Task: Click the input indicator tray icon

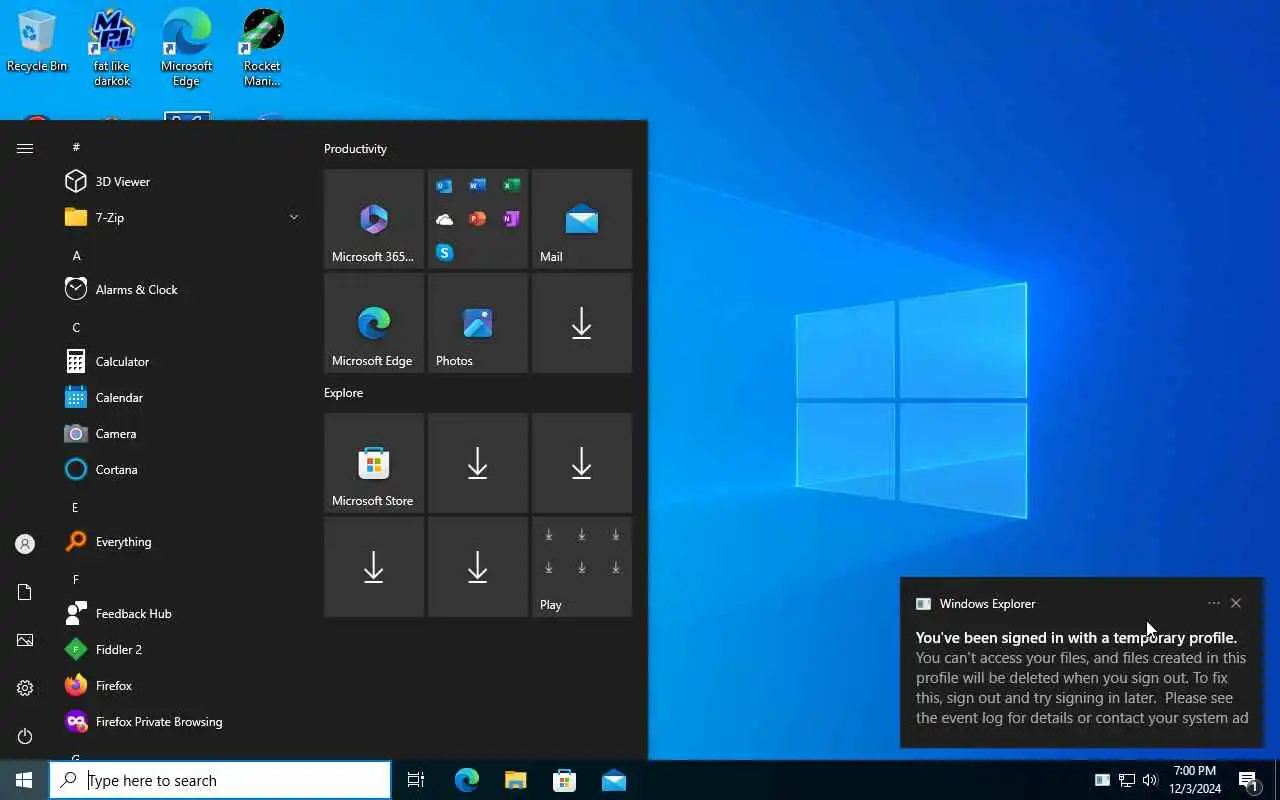Action: point(1102,780)
